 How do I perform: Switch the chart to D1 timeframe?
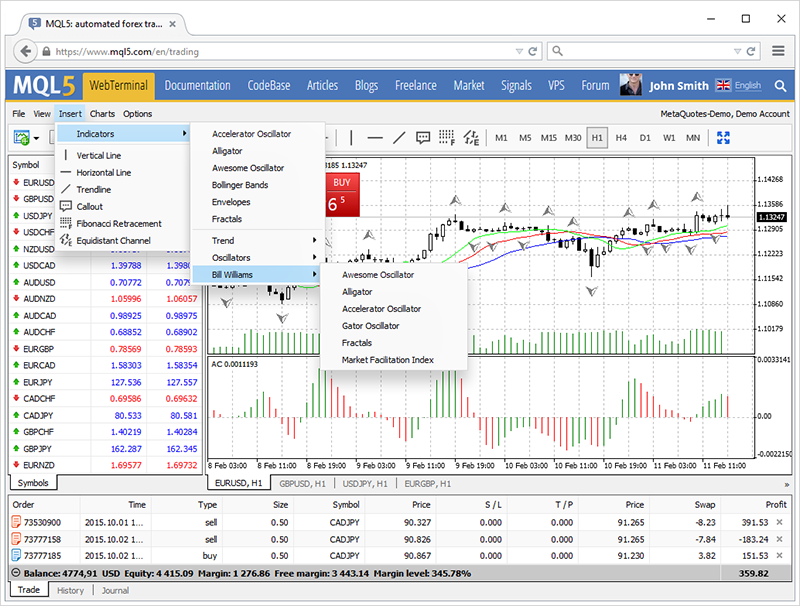645,139
